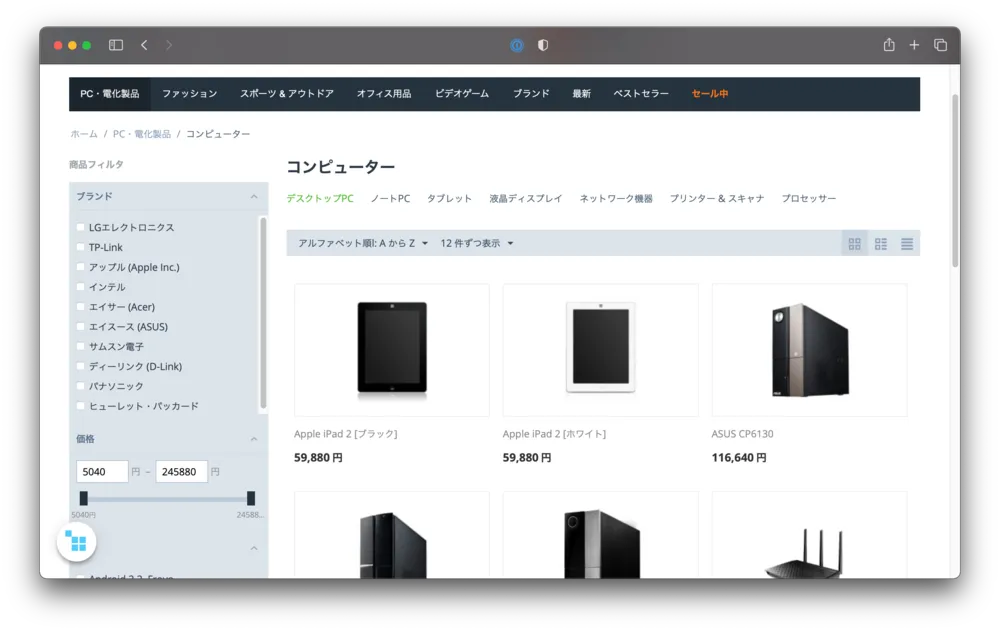Click the maximum price slider handle
Image resolution: width=1000 pixels, height=631 pixels.
pyautogui.click(x=251, y=498)
